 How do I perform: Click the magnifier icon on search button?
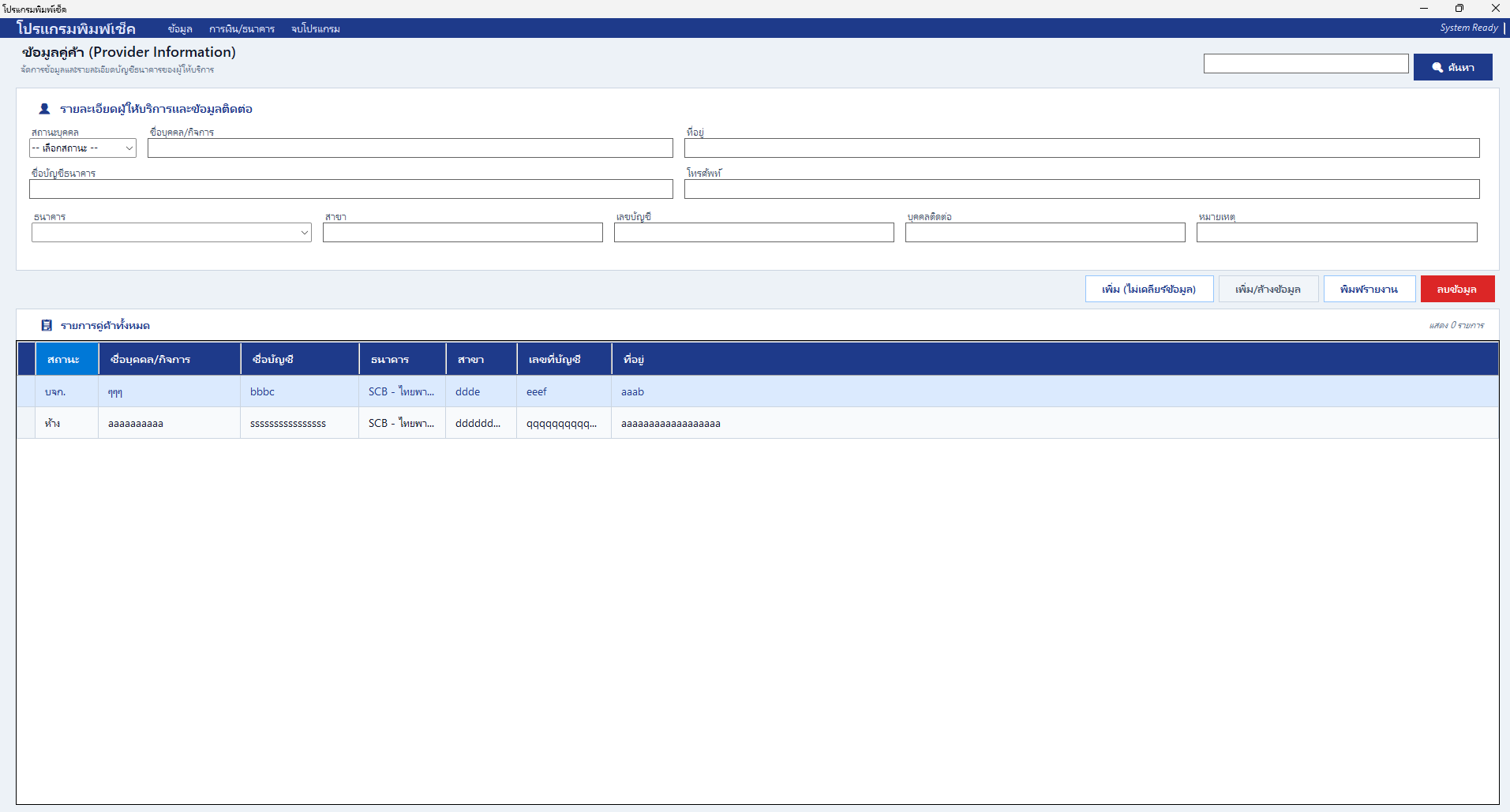click(x=1437, y=68)
